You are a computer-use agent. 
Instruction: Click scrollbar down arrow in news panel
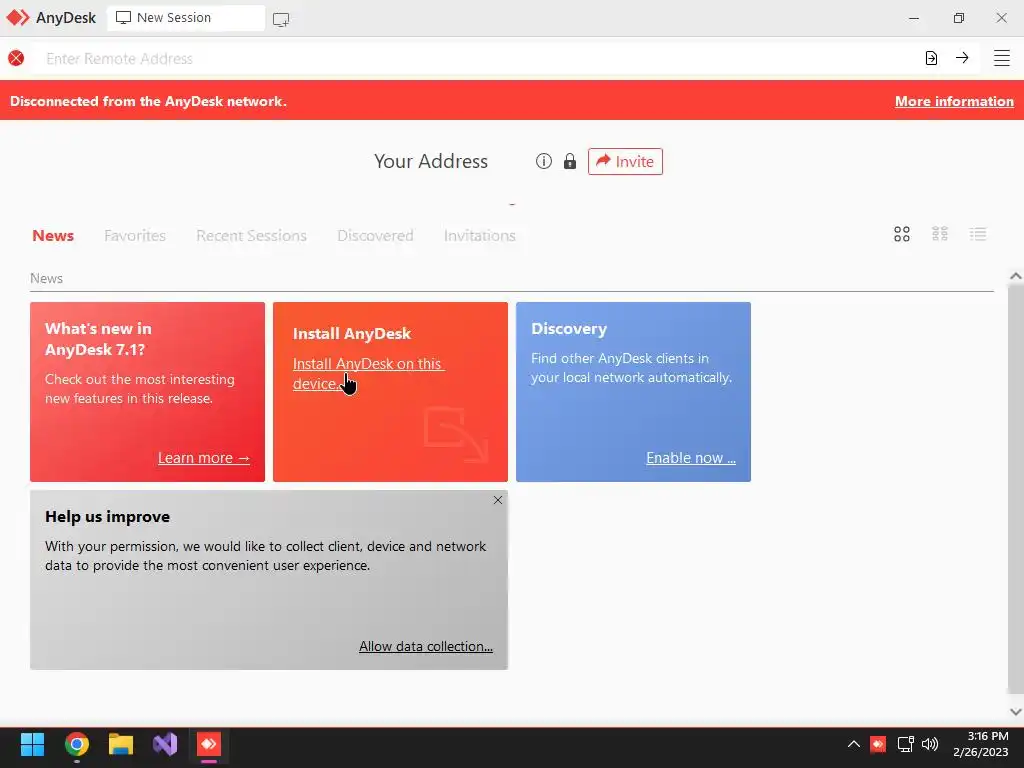(x=1016, y=712)
